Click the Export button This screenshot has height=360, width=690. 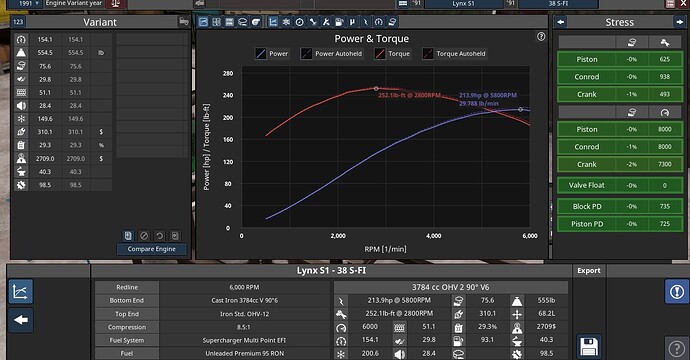point(589,271)
